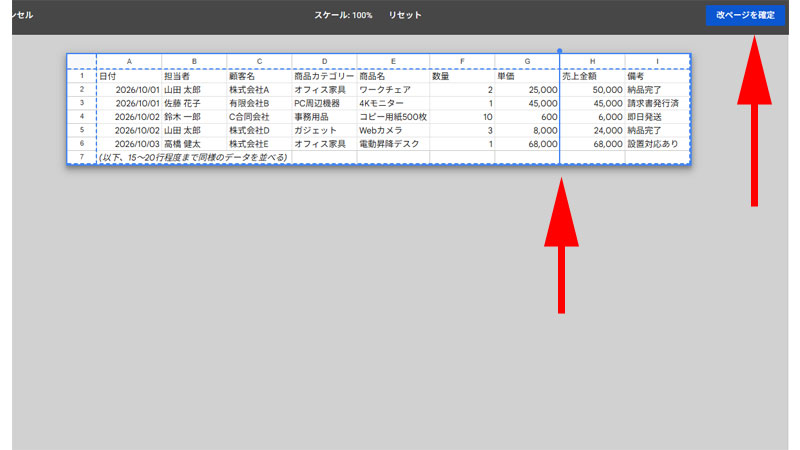Click the 商品名 header cell

click(393, 76)
